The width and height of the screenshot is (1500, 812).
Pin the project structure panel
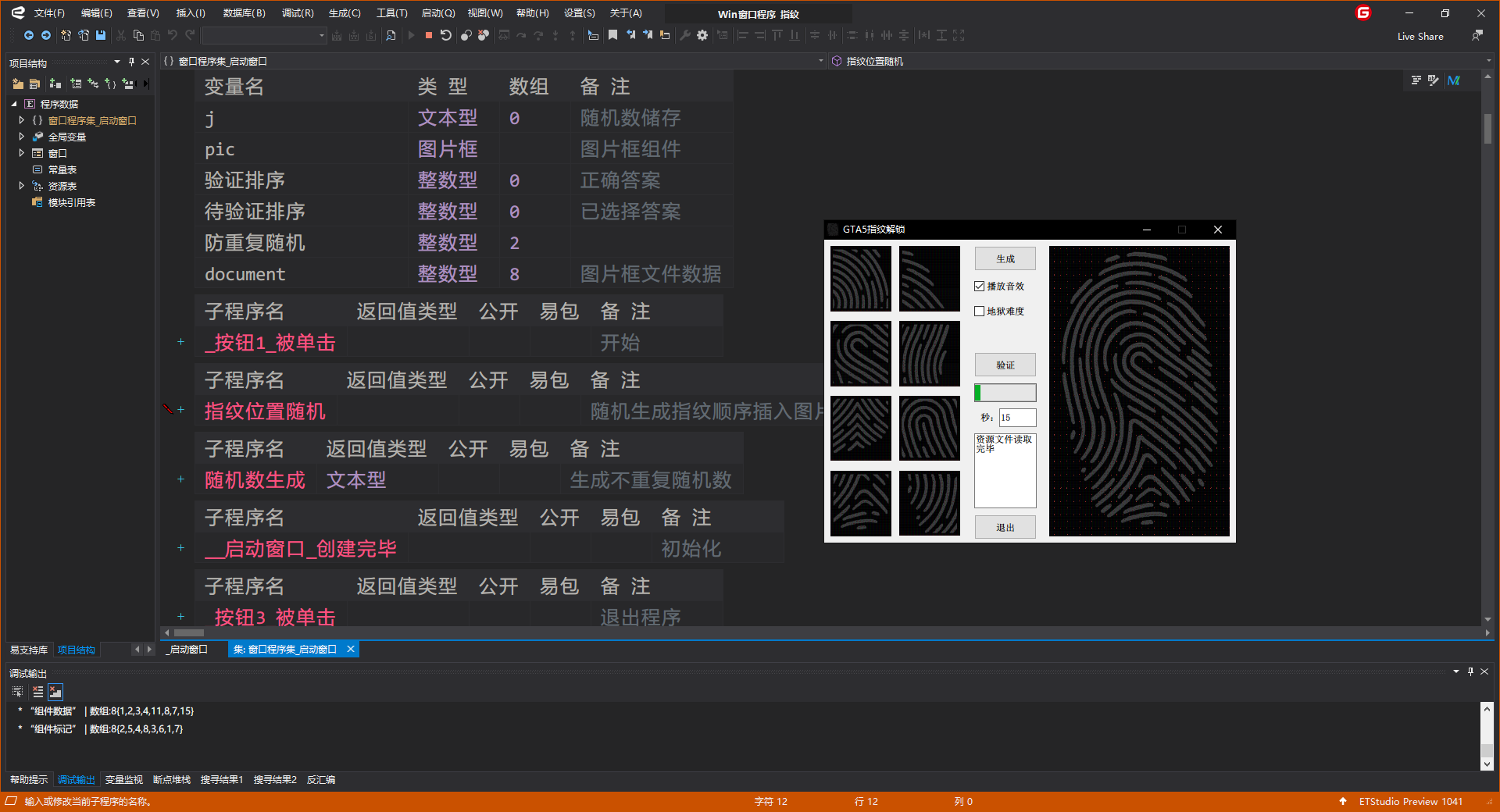tap(131, 62)
